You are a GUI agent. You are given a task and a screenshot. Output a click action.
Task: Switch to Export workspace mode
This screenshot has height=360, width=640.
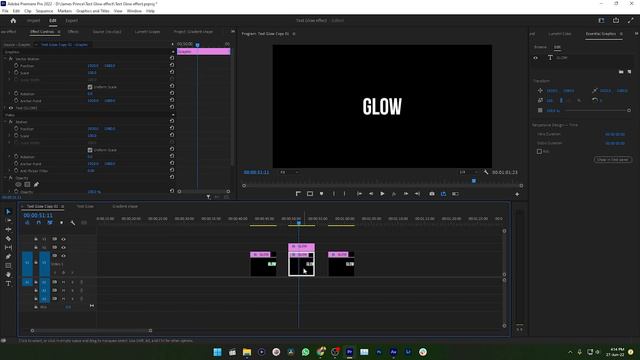tap(71, 20)
